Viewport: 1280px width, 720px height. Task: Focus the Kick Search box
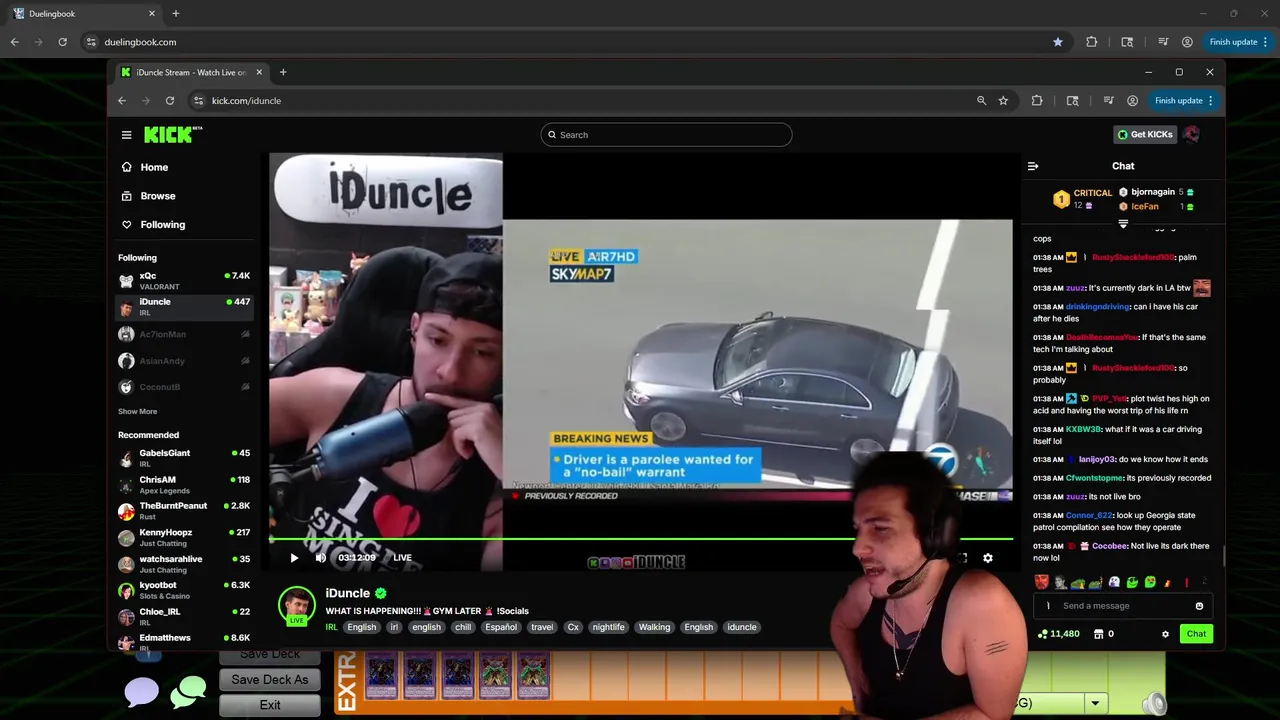(x=666, y=135)
